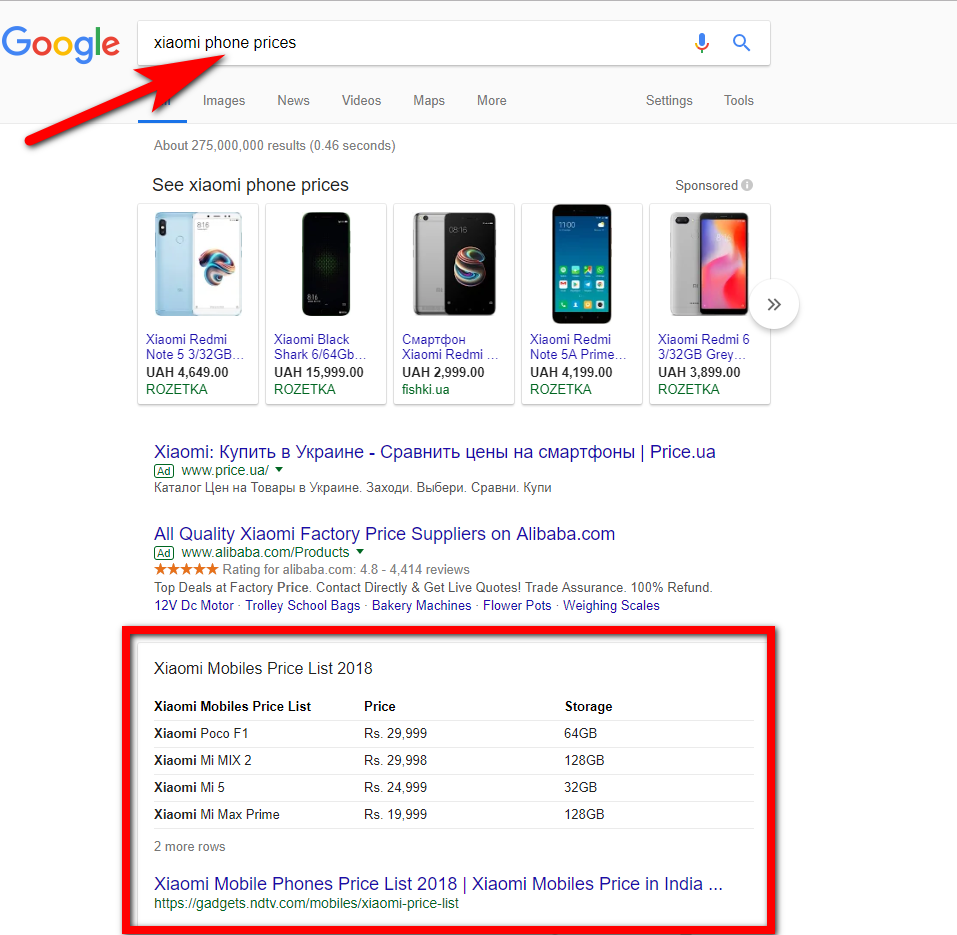Click the next products double-arrow button

(774, 305)
